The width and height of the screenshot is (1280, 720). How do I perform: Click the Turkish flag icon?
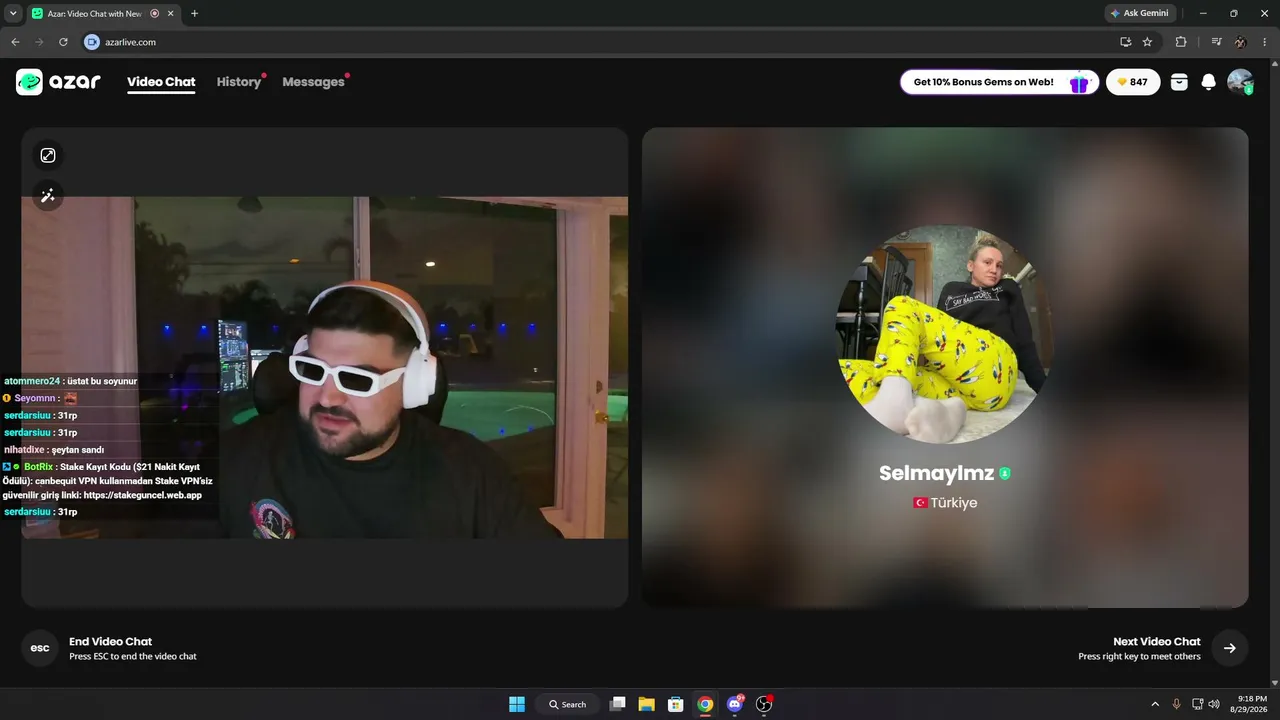pyautogui.click(x=920, y=503)
